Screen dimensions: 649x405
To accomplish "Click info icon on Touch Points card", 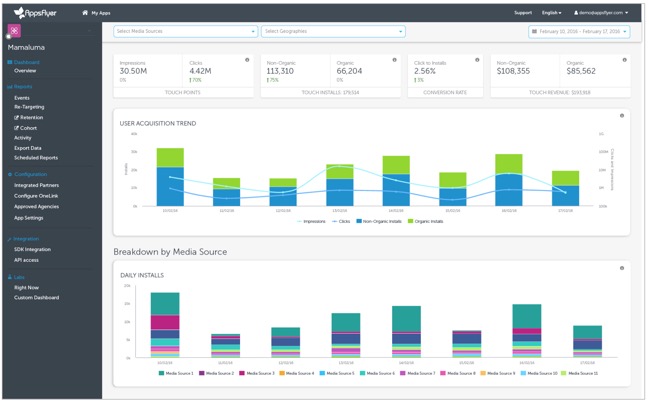I will (247, 60).
